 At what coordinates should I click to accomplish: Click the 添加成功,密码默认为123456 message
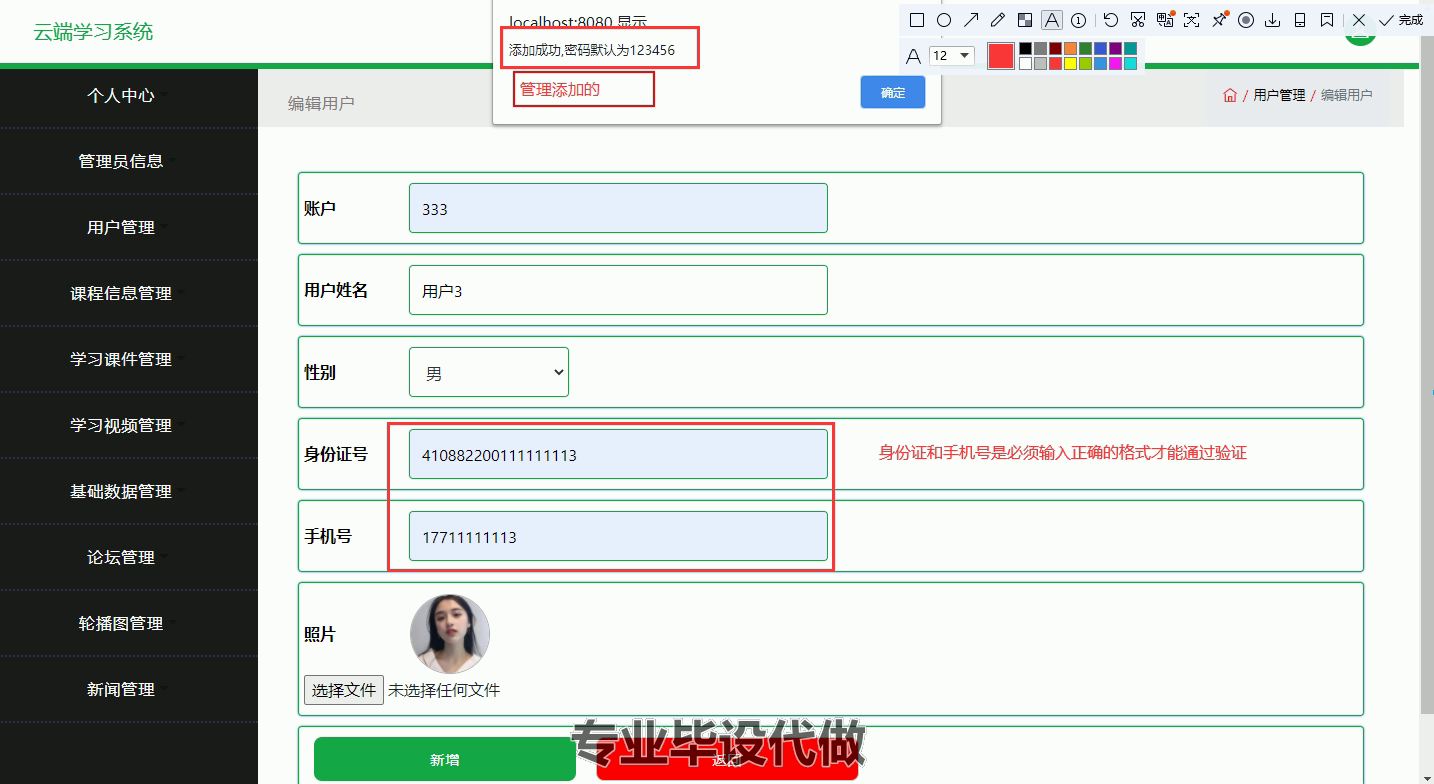tap(592, 49)
